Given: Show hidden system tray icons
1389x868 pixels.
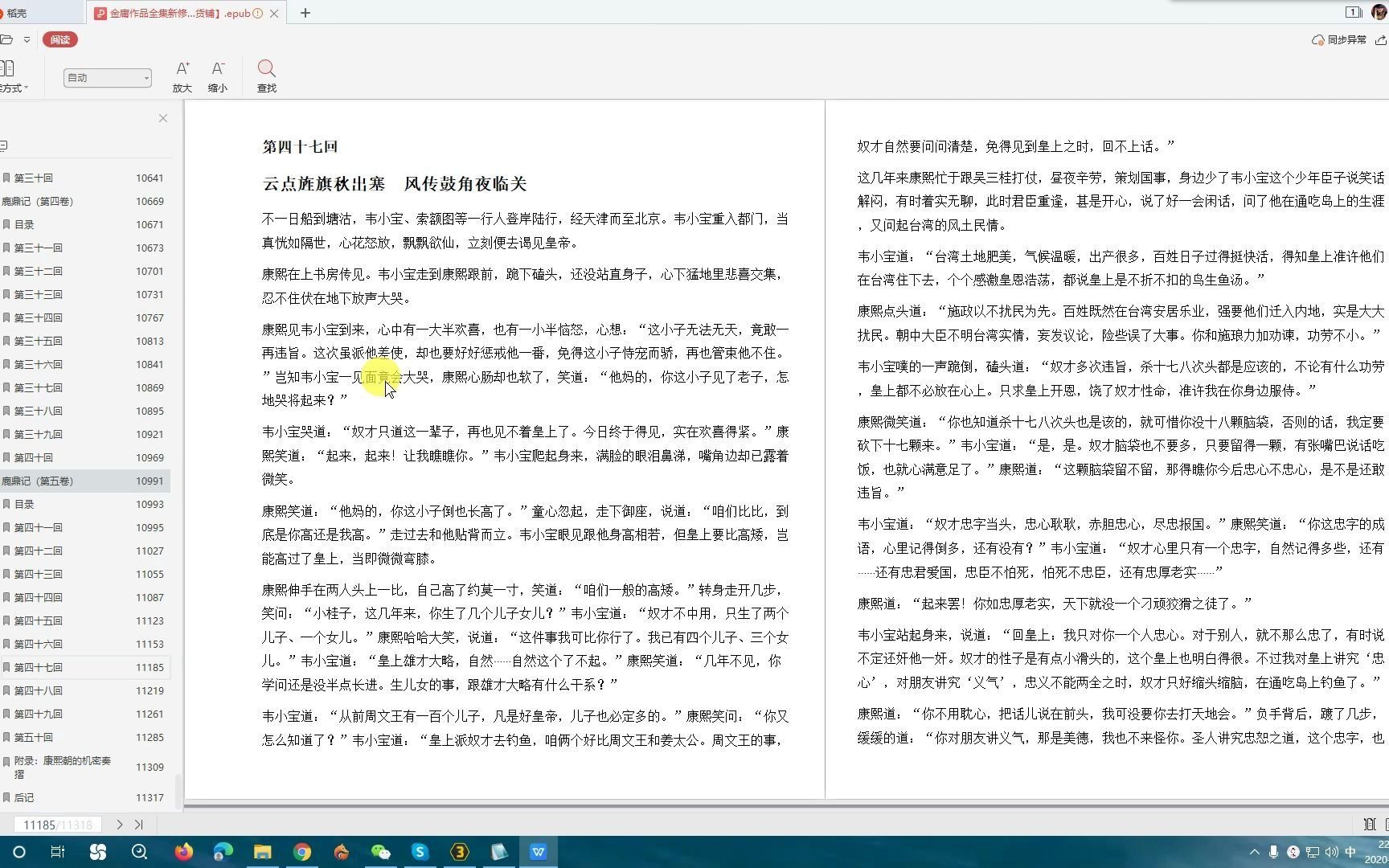Looking at the screenshot, I should [x=1254, y=852].
